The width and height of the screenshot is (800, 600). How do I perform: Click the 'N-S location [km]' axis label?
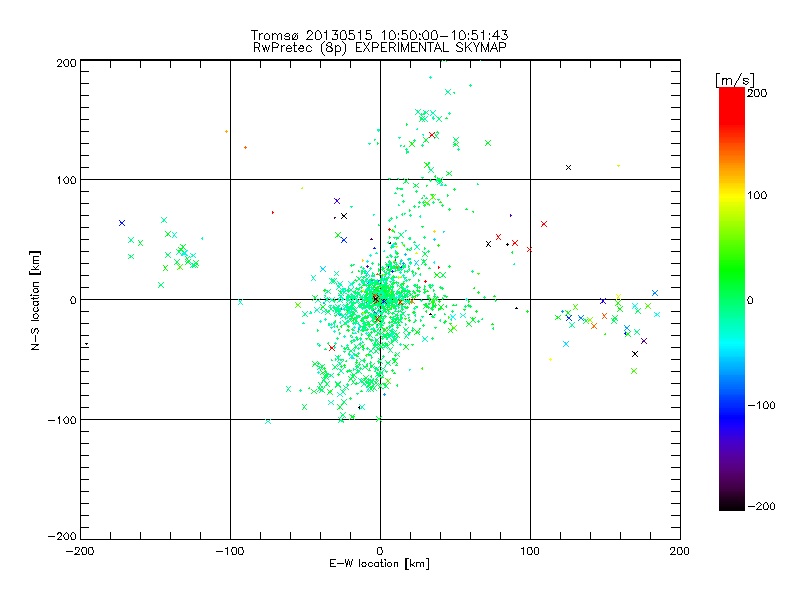(x=35, y=300)
